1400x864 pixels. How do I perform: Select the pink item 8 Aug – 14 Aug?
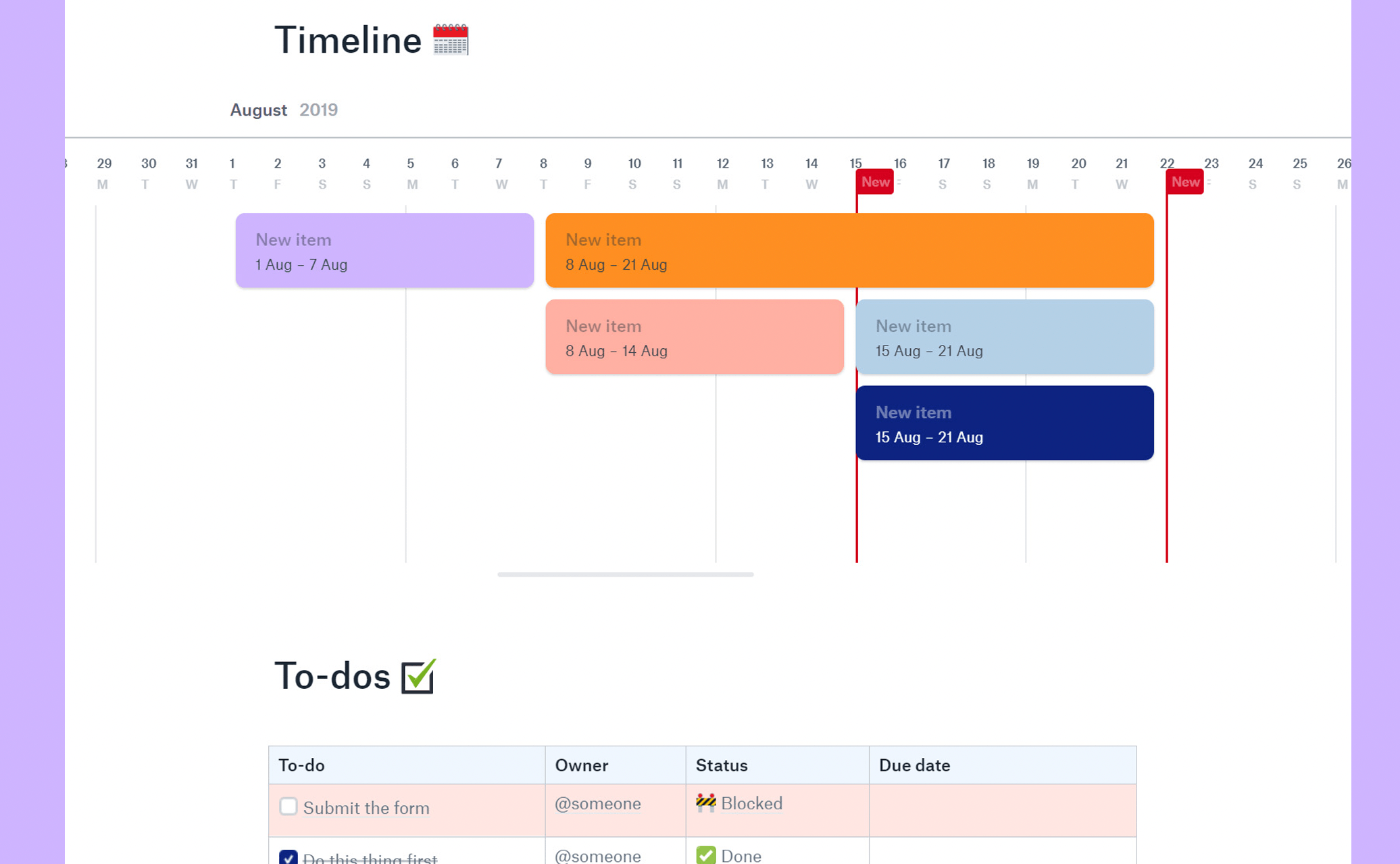point(695,337)
